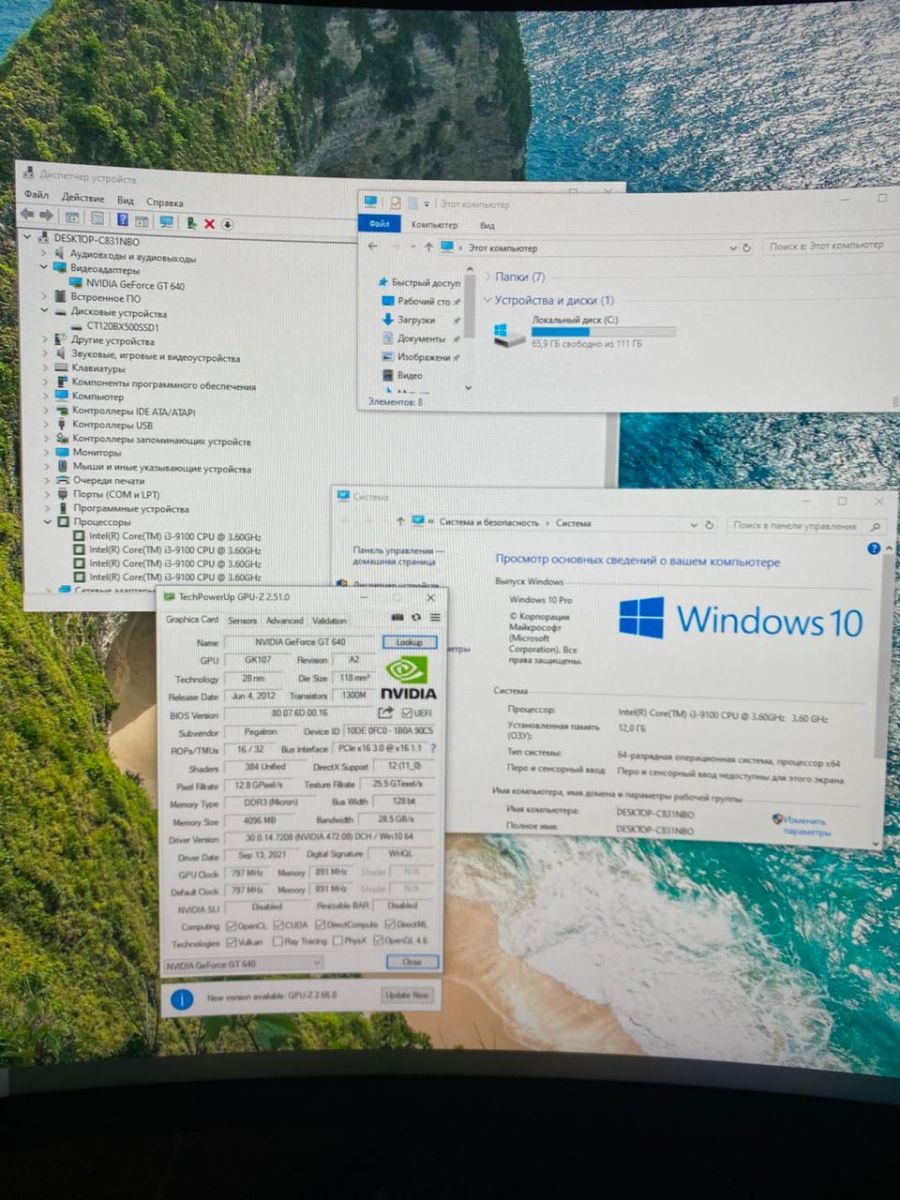Click the scan hardware monitor icon in Device Manager
Viewport: 900px width, 1200px height.
coord(166,222)
